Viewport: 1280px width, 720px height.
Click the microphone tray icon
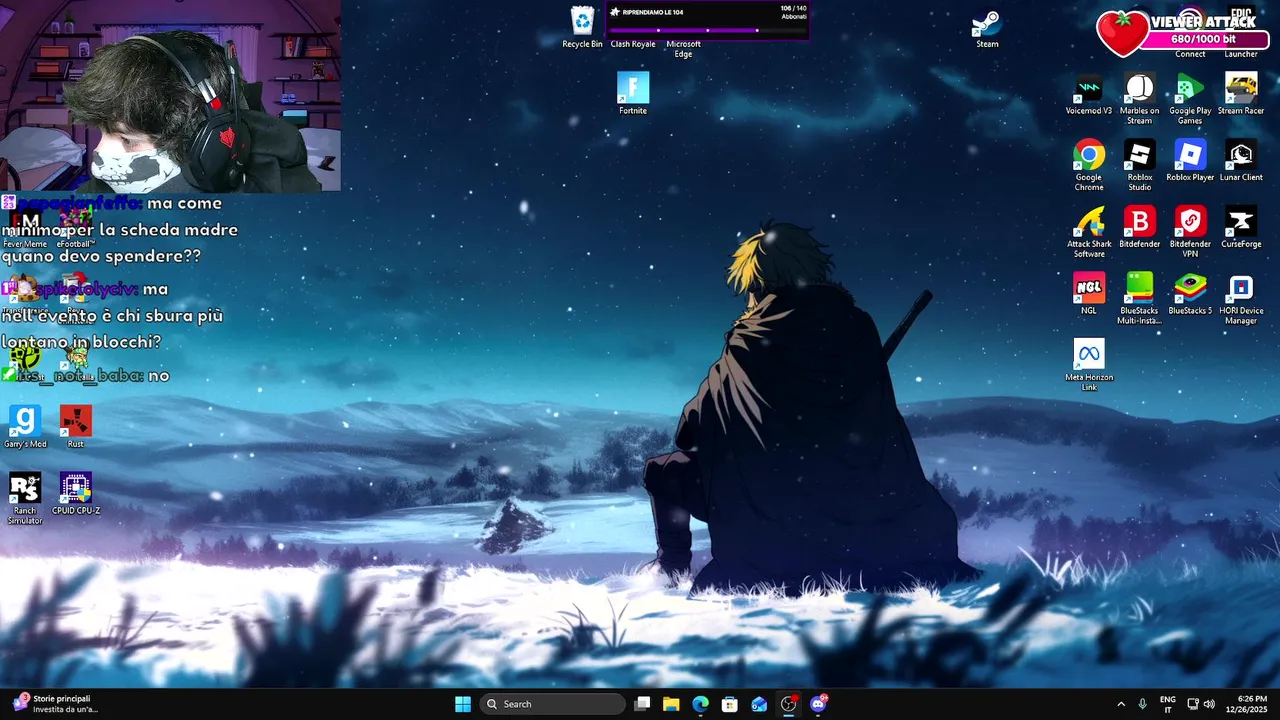coord(1143,704)
